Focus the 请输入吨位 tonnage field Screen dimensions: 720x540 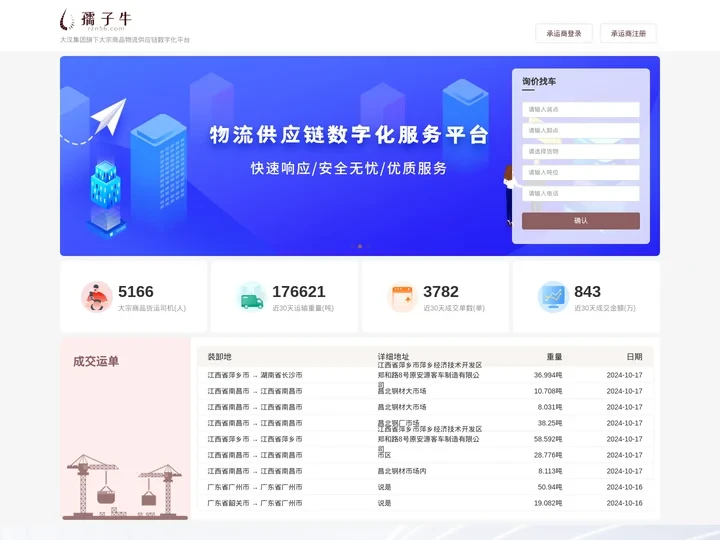pyautogui.click(x=581, y=172)
